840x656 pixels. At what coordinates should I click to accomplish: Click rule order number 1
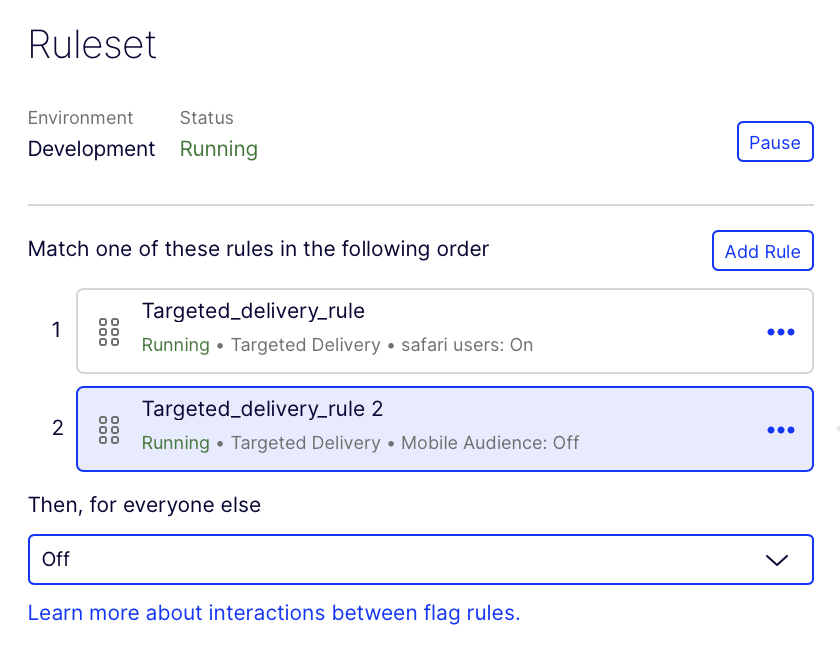point(57,330)
